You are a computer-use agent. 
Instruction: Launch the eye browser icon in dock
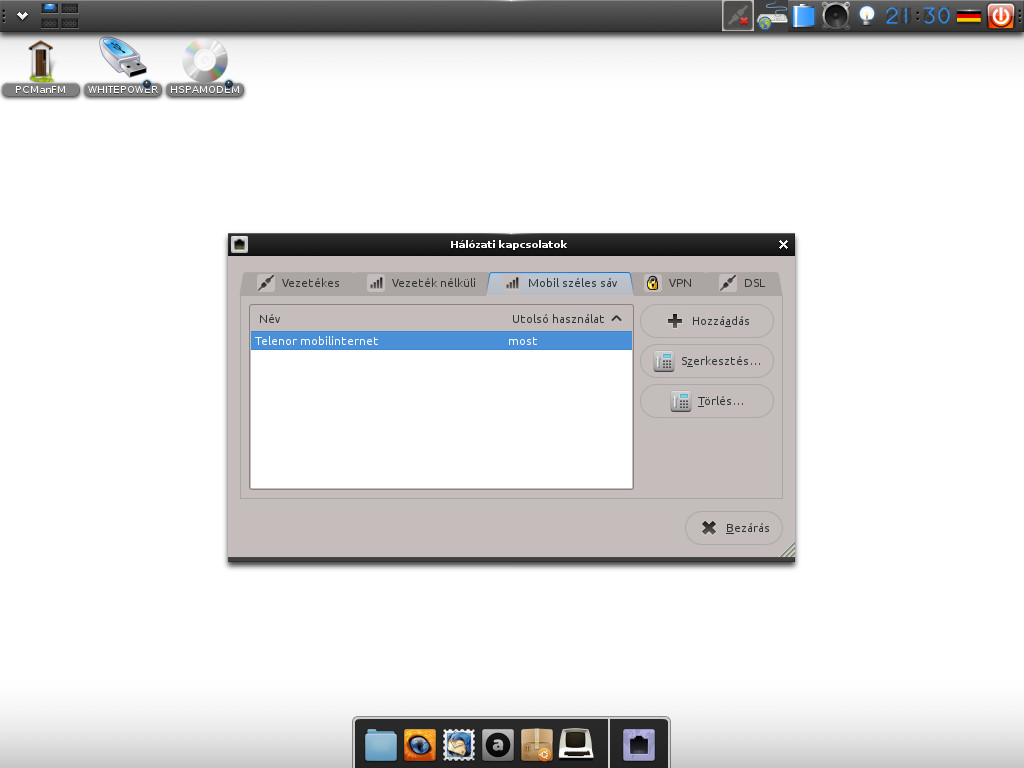[420, 744]
